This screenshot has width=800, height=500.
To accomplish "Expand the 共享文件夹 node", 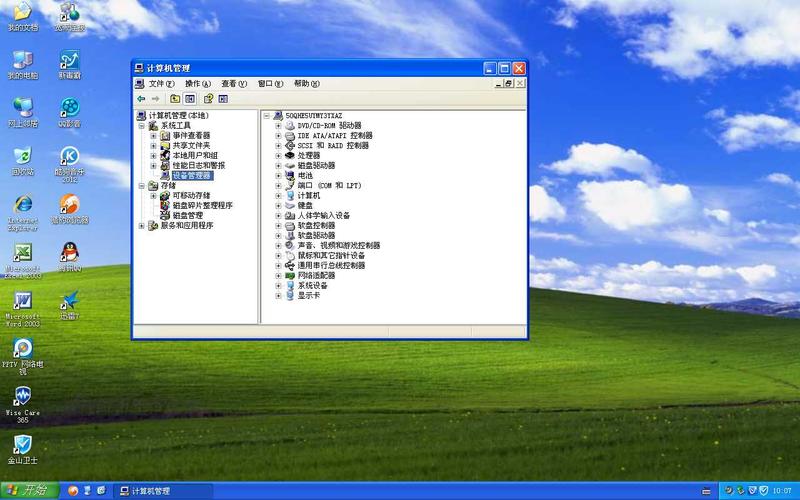I will (153, 145).
